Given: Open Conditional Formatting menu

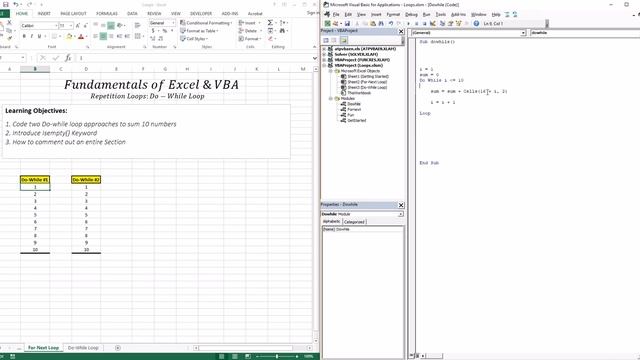Looking at the screenshot, I should click(x=206, y=23).
